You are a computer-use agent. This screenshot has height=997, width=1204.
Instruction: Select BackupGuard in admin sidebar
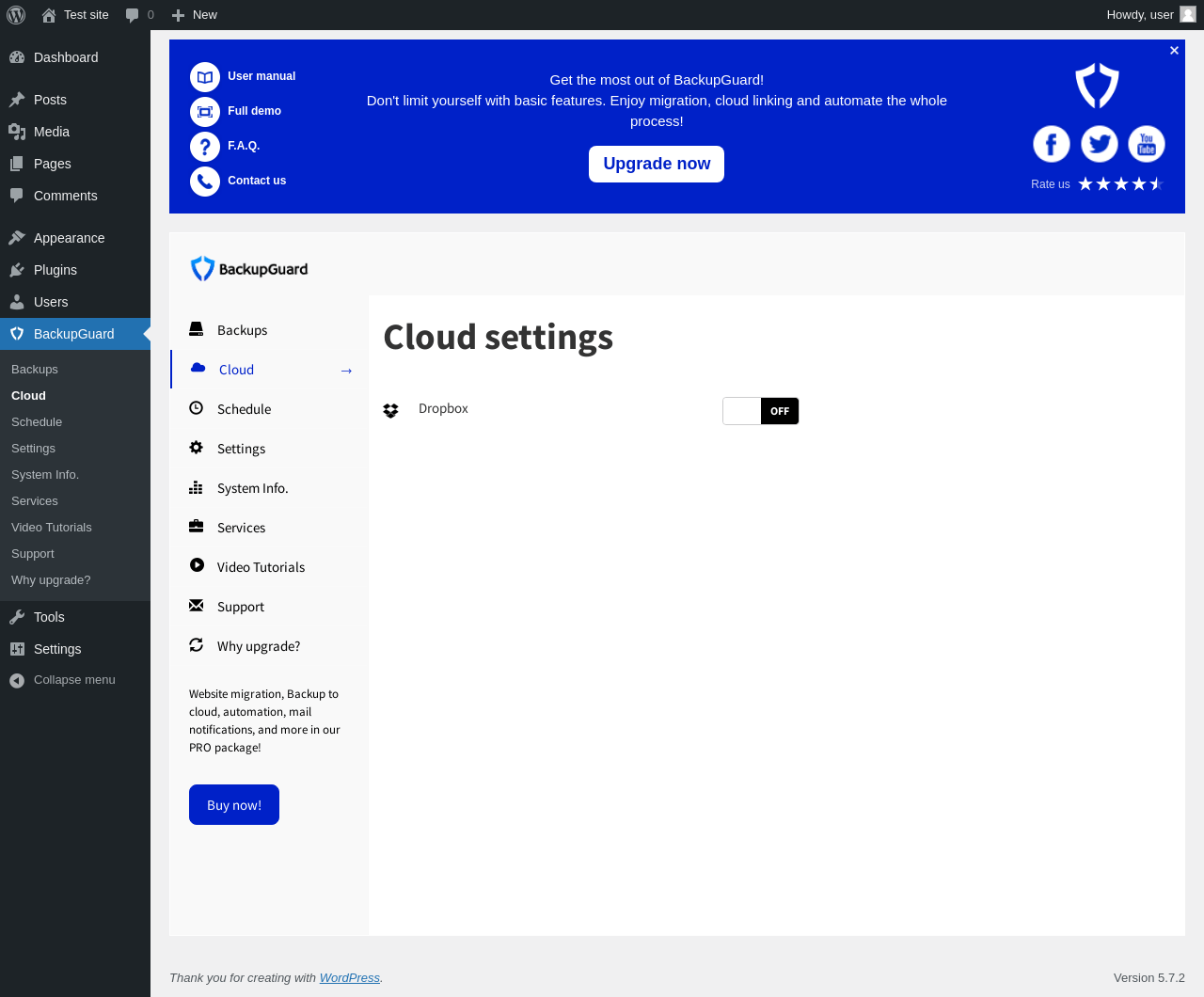tap(75, 334)
